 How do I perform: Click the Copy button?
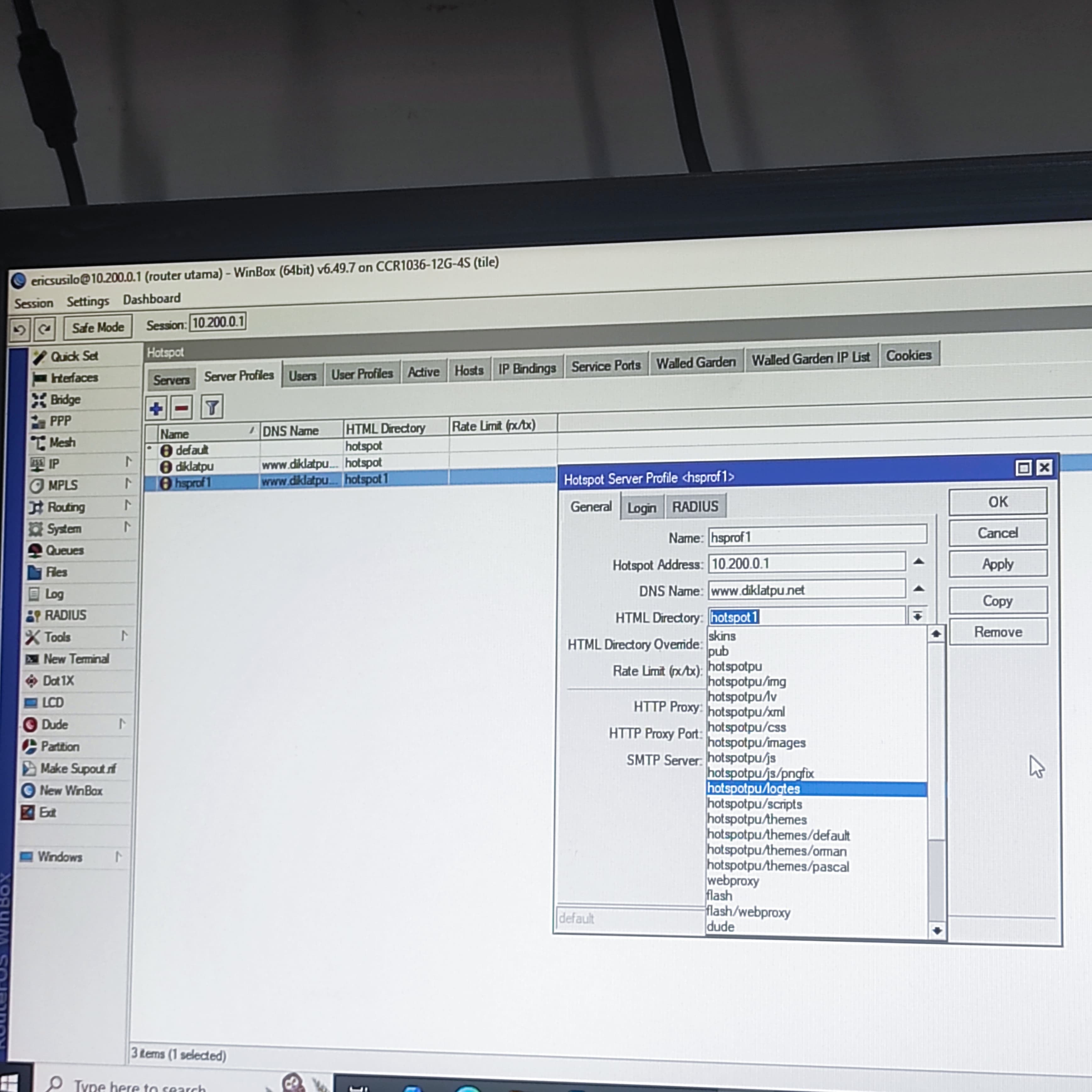point(998,601)
